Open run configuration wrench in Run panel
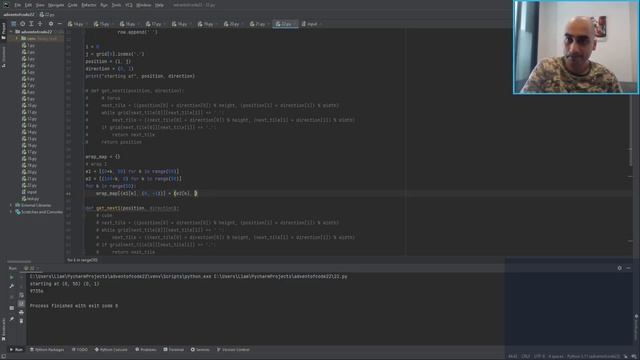 click(11, 286)
